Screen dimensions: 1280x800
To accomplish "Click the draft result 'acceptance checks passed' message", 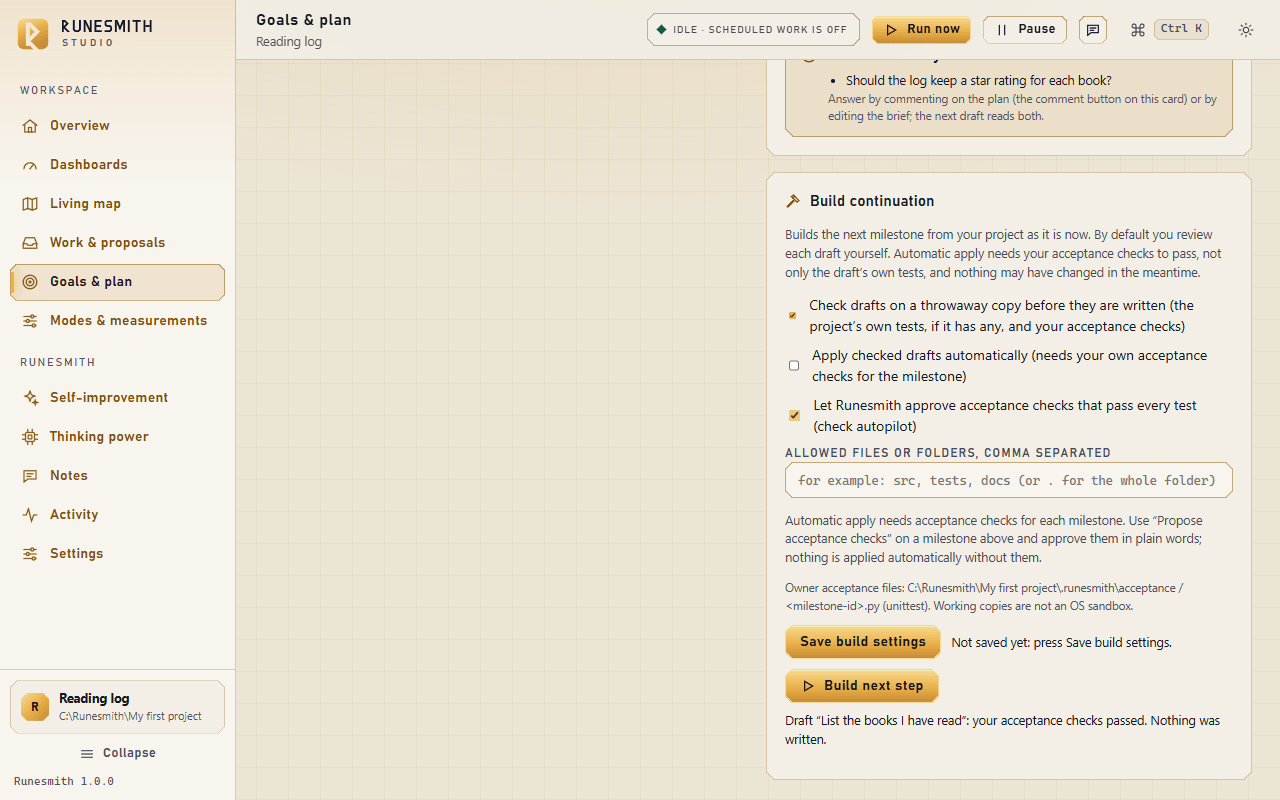I will click(x=1002, y=730).
